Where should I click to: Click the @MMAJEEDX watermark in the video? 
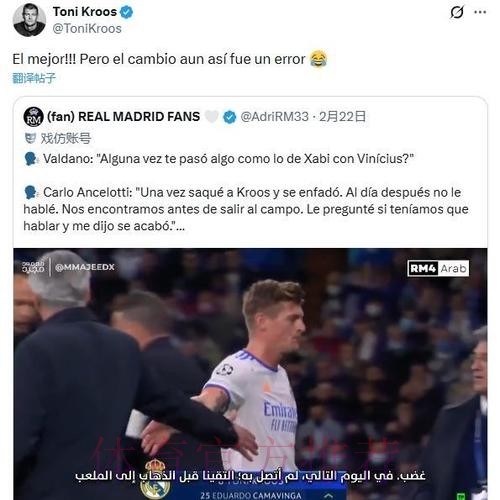(x=85, y=267)
